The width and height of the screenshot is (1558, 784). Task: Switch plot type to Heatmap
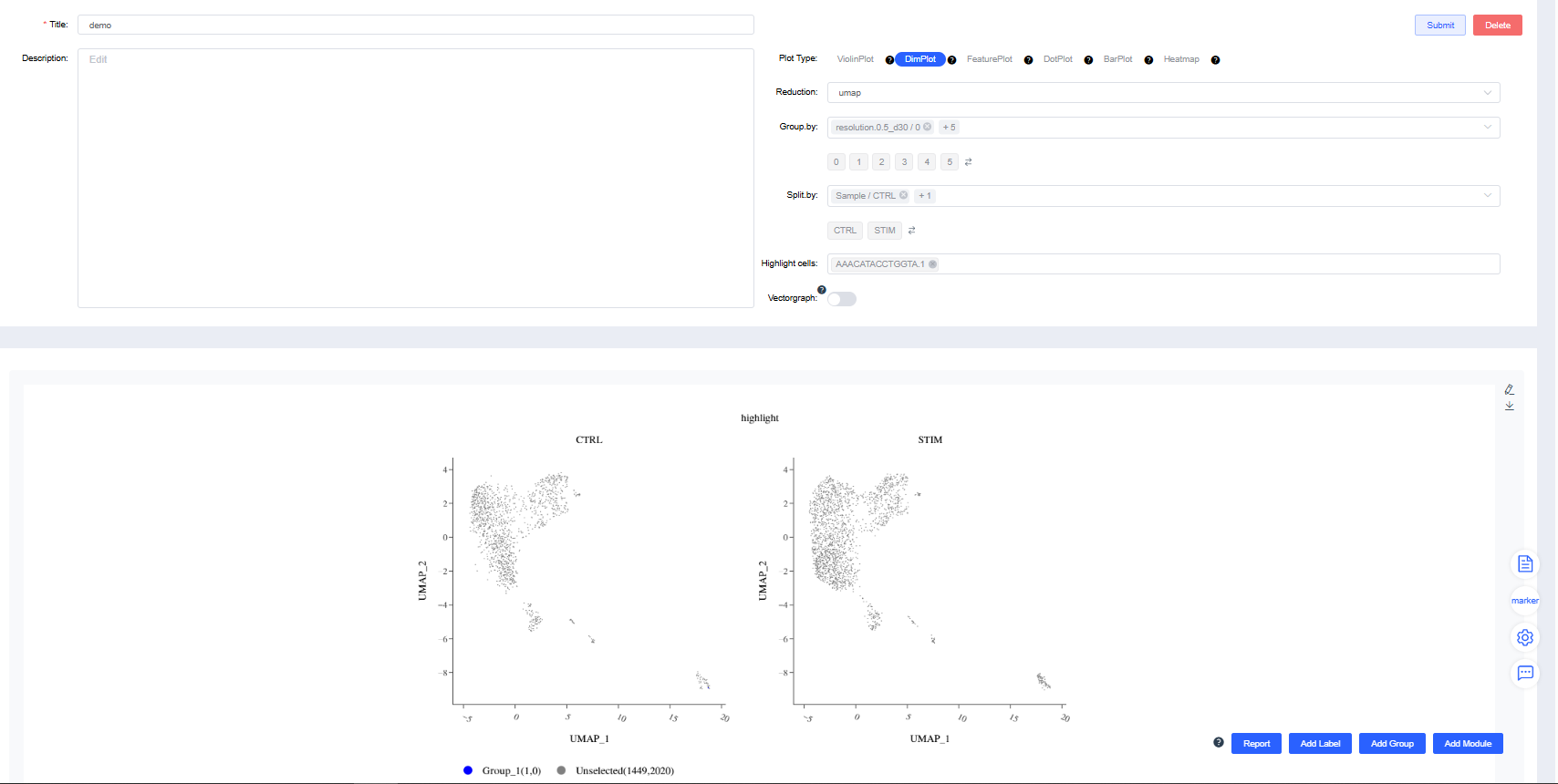tap(1180, 59)
